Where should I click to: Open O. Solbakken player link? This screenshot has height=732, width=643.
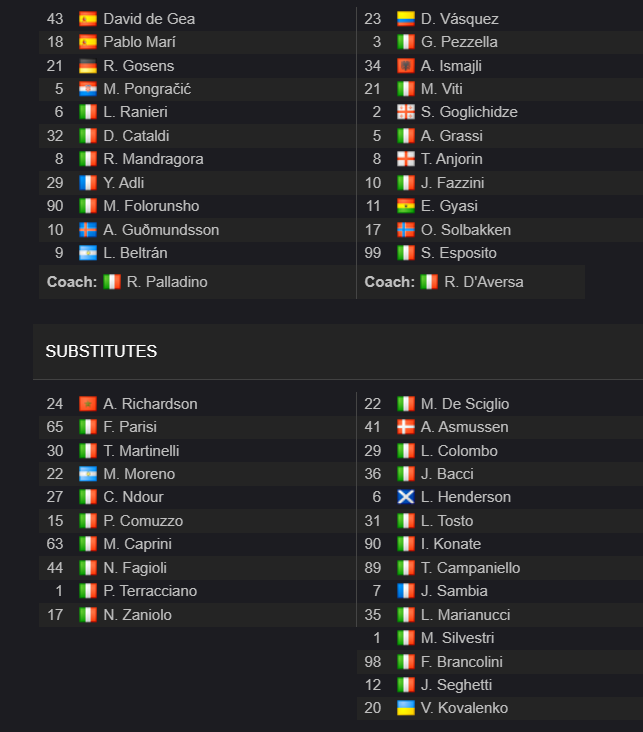466,230
